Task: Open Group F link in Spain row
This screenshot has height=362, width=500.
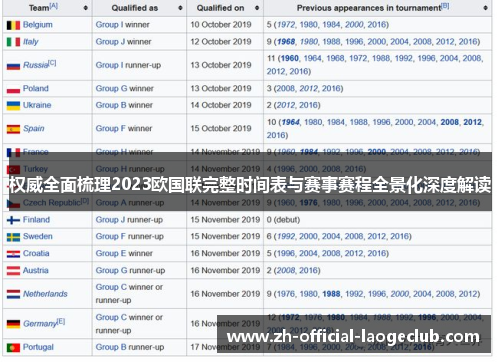Action: coord(111,128)
